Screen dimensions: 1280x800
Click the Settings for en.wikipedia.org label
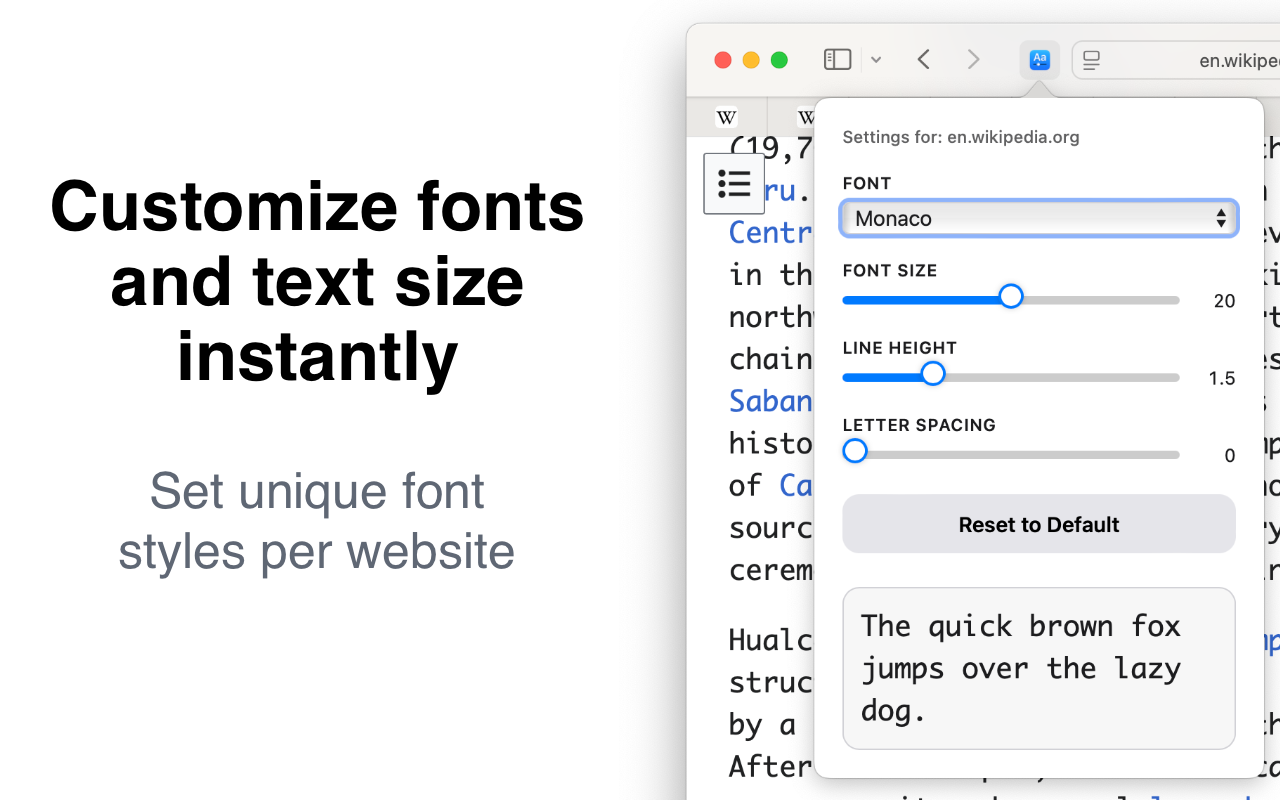coord(961,137)
